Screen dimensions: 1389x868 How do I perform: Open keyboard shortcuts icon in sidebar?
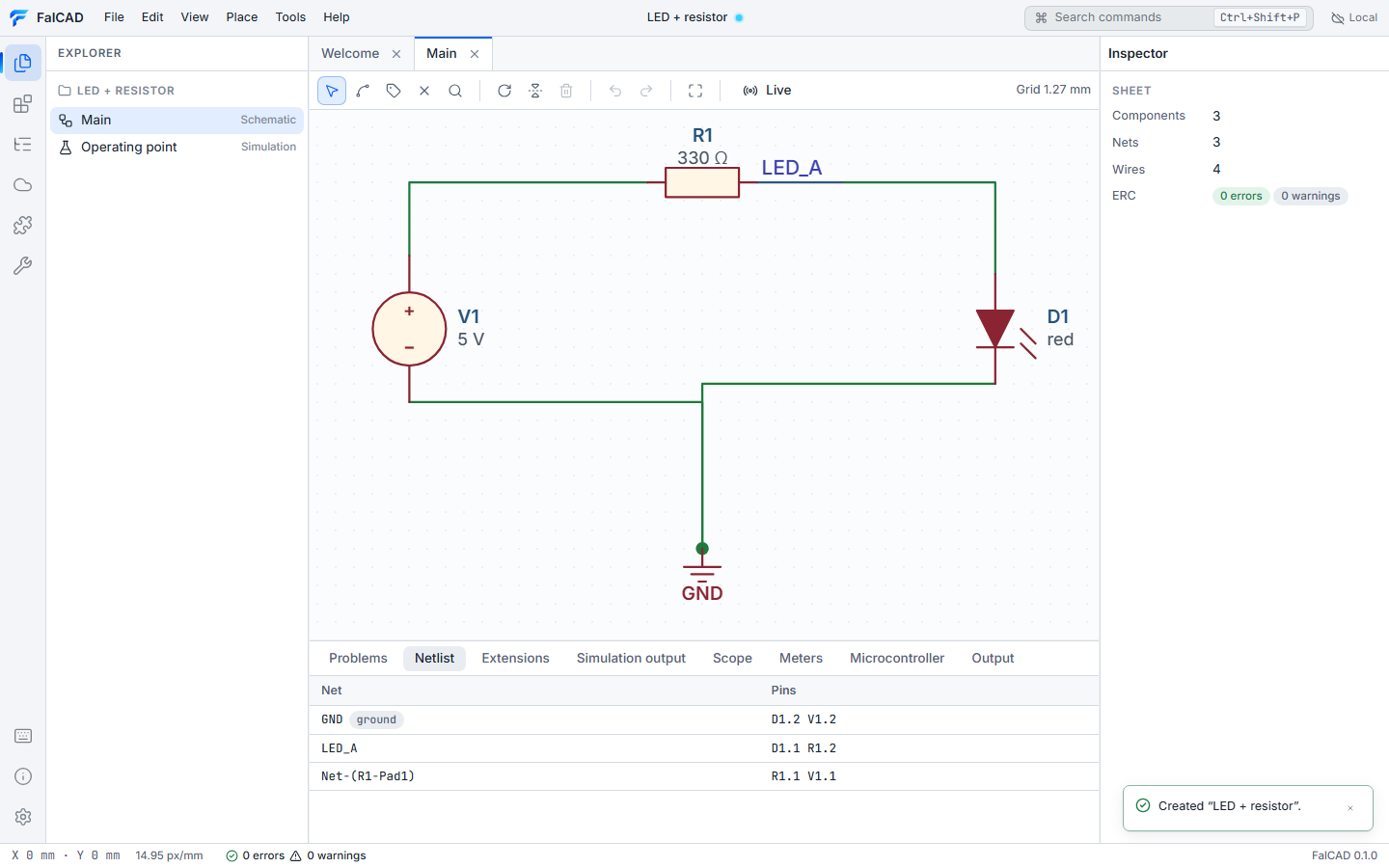point(23,736)
